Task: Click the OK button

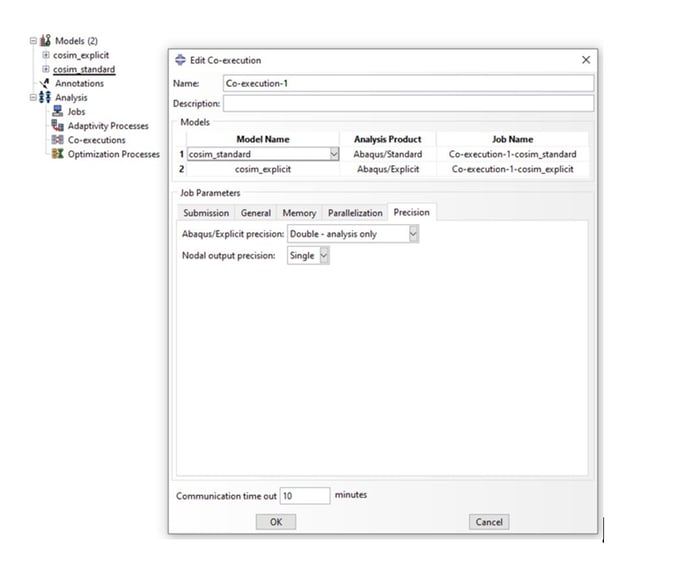Action: [x=276, y=522]
